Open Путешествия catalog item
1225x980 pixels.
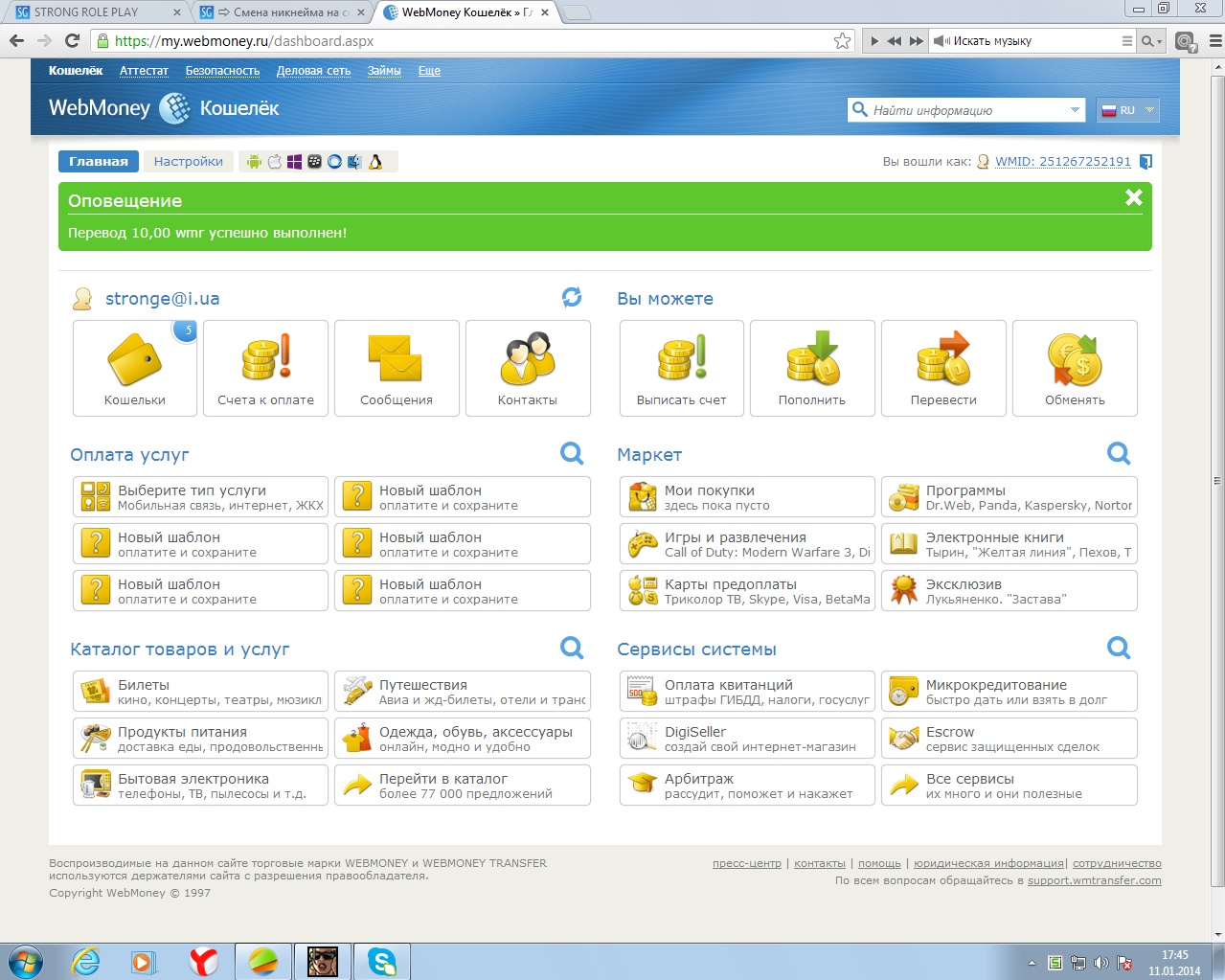click(463, 692)
